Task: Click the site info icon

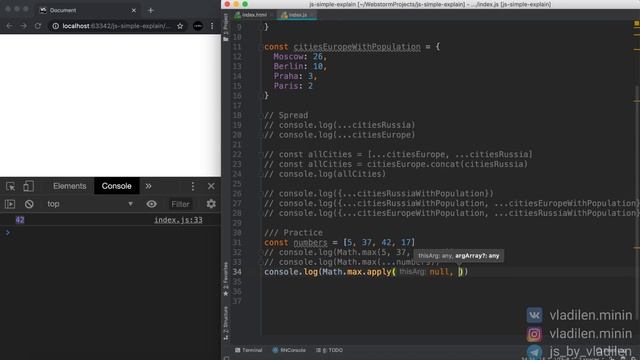Action: pyautogui.click(x=56, y=26)
